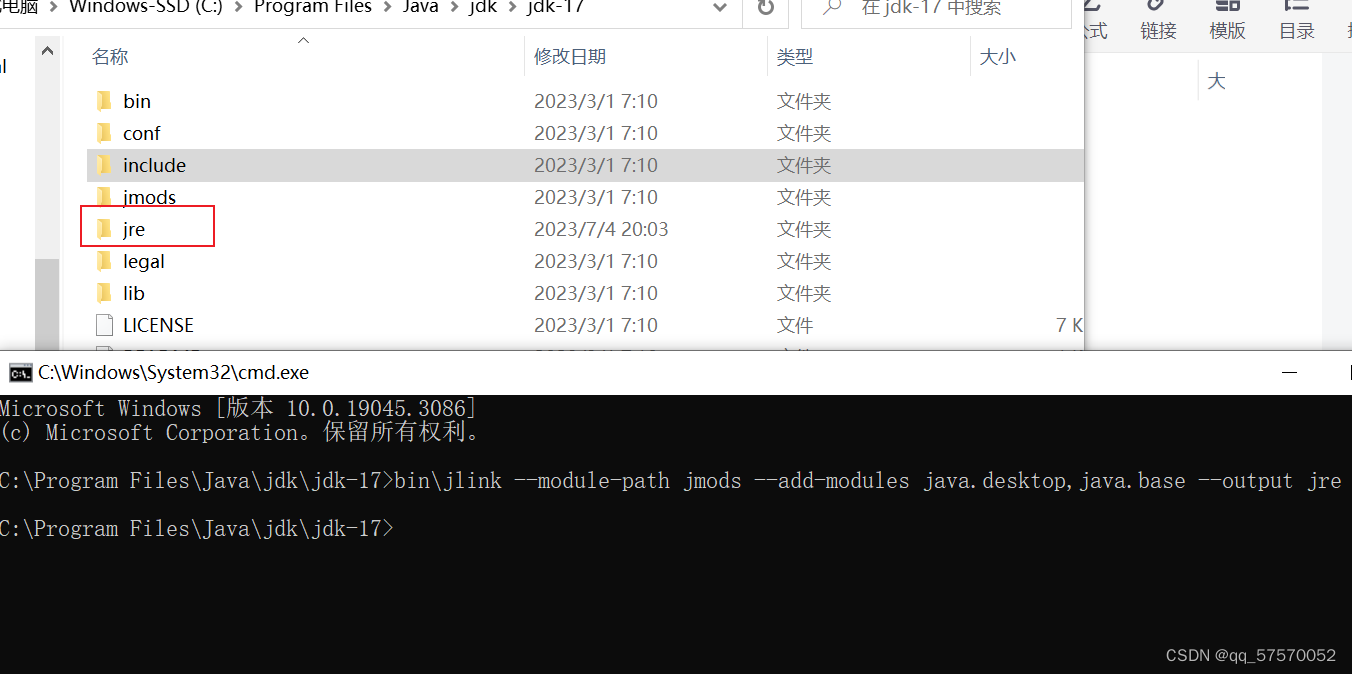Open the jre folder highlighted in red

point(137,228)
